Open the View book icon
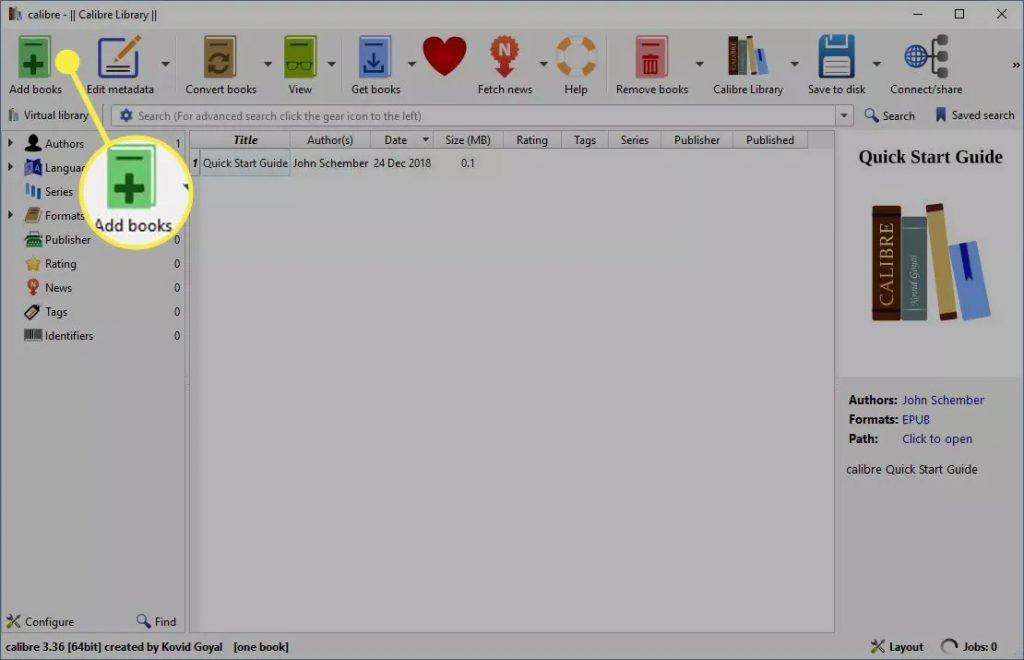1024x660 pixels. coord(300,57)
